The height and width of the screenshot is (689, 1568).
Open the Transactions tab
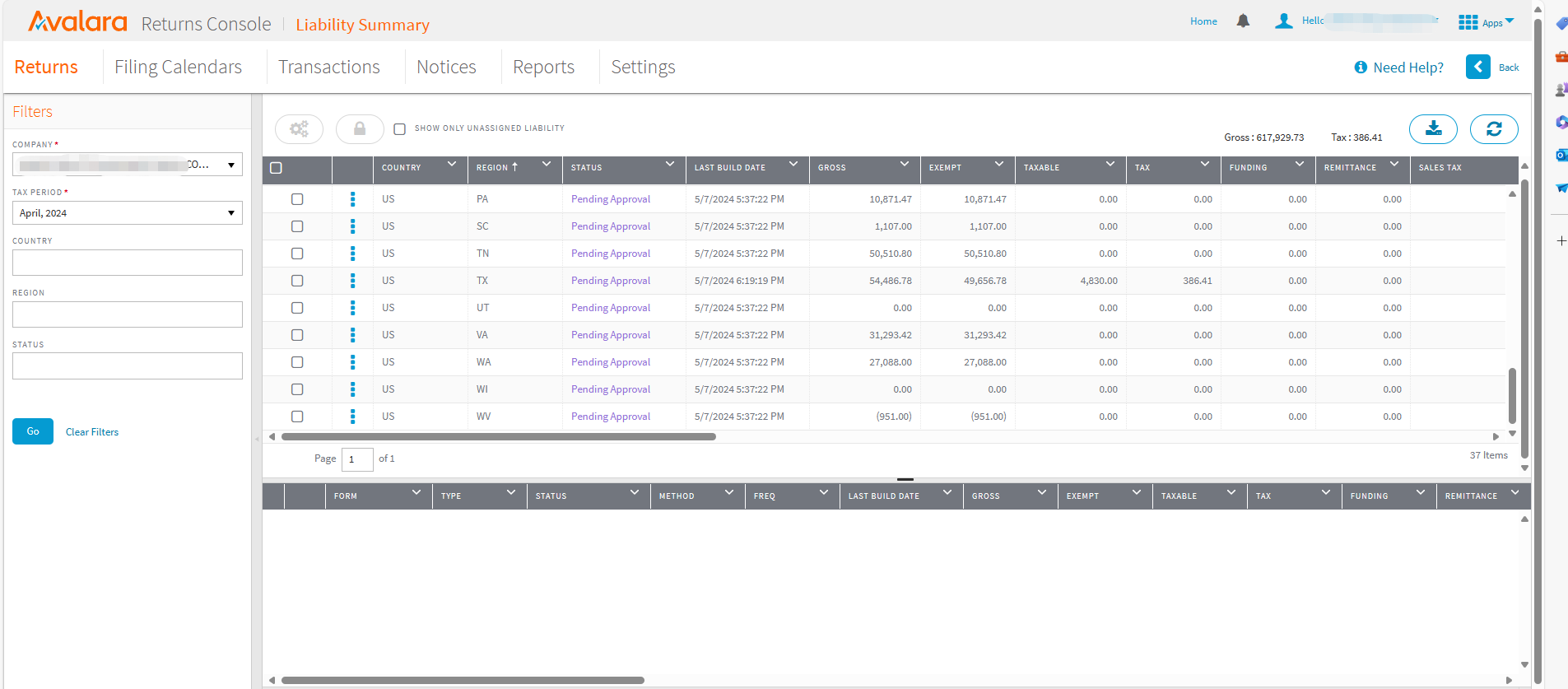(329, 67)
